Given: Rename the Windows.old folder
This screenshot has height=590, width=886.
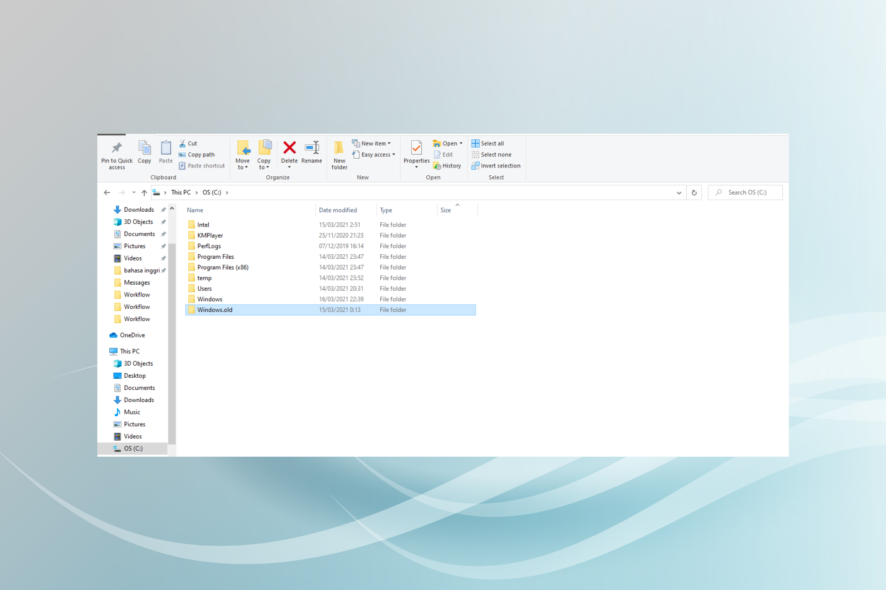Looking at the screenshot, I should [311, 148].
